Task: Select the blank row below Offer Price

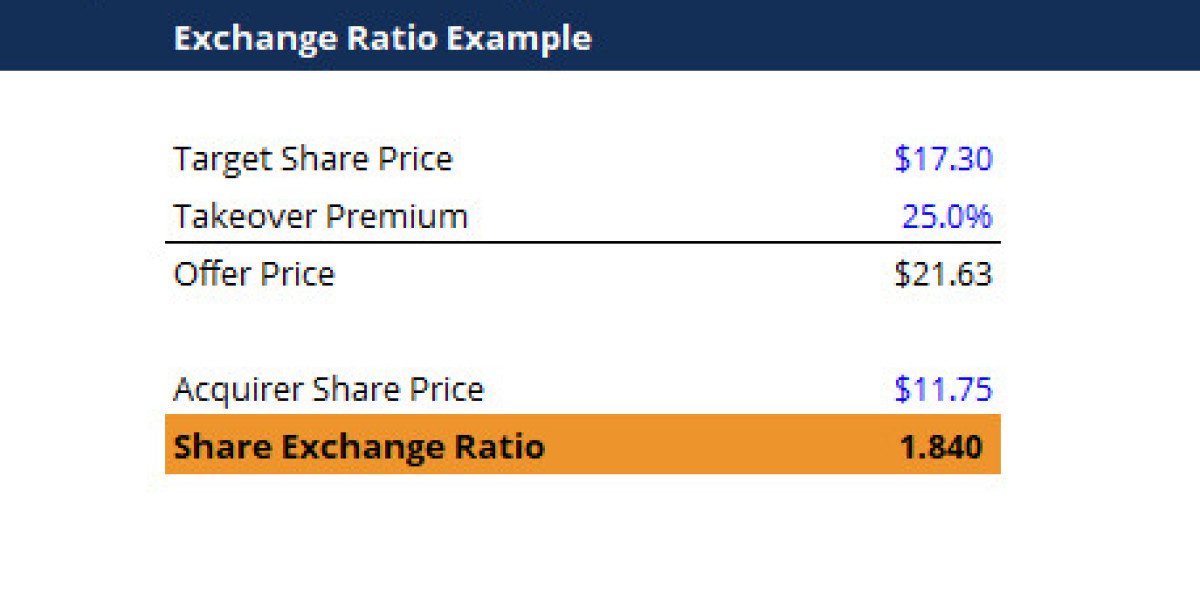Action: click(x=582, y=332)
